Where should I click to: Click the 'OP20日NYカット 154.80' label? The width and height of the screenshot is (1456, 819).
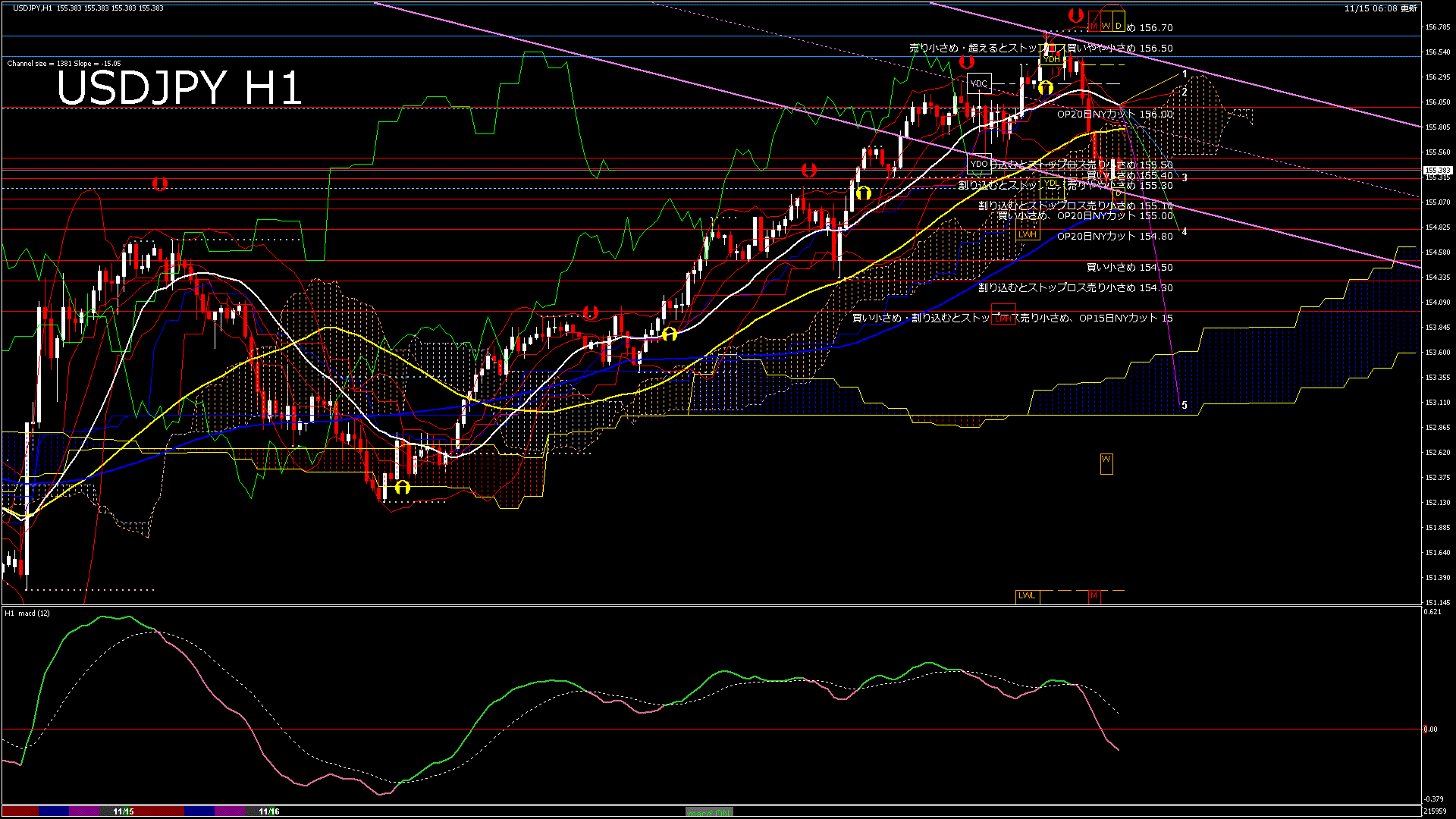click(x=1115, y=237)
